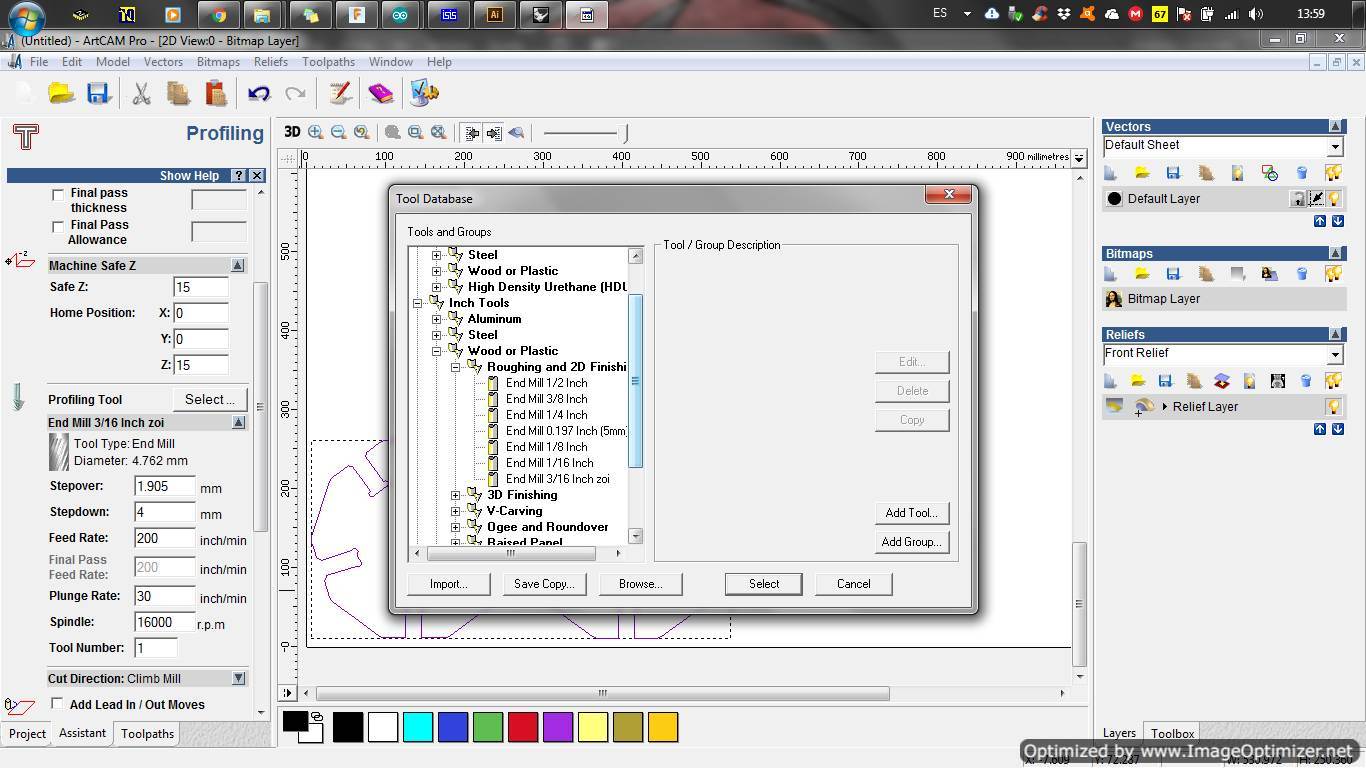This screenshot has height=768, width=1366.
Task: Zoom out on the 2D view
Action: [338, 132]
